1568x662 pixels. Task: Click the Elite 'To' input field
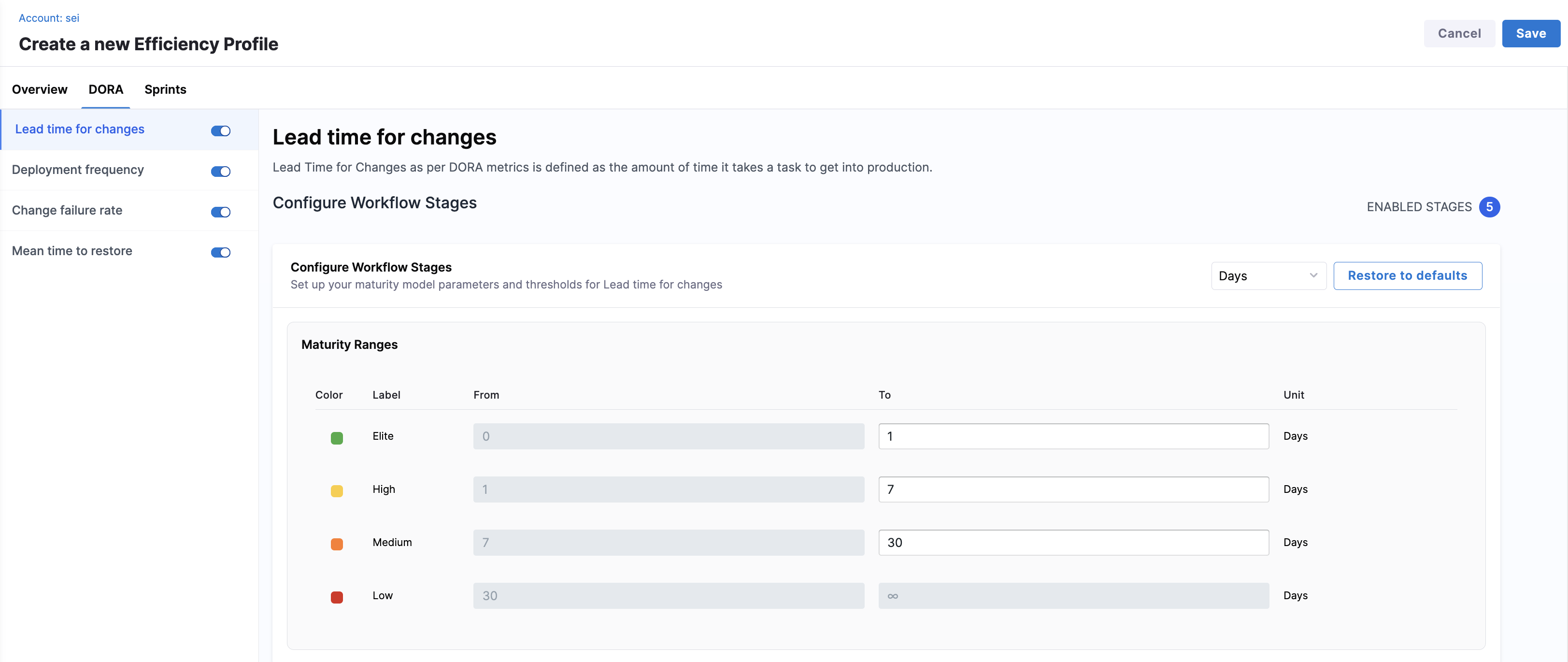pyautogui.click(x=1073, y=436)
